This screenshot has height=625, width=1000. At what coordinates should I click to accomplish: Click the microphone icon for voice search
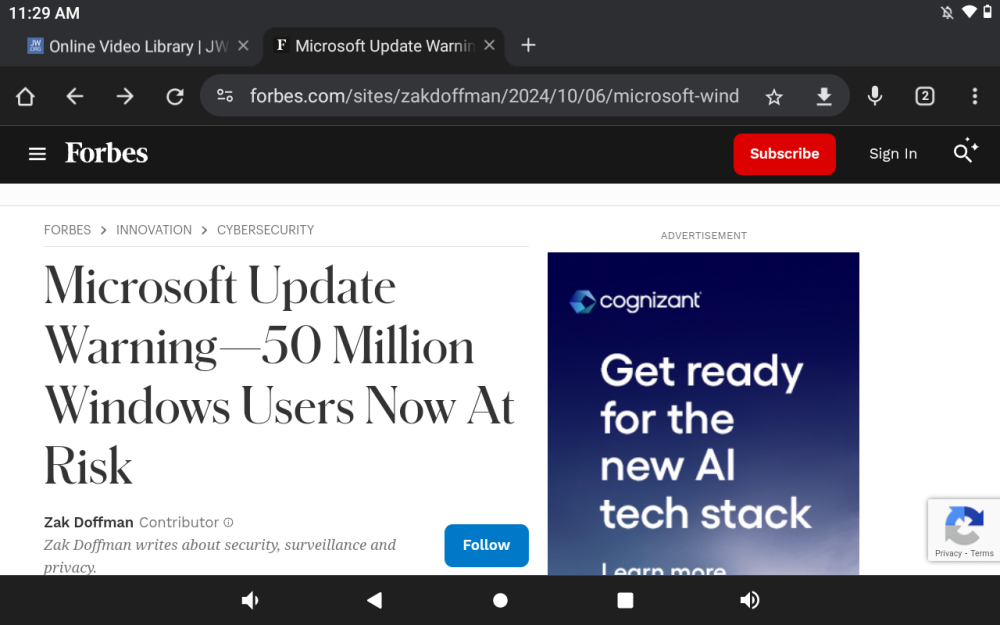875,96
